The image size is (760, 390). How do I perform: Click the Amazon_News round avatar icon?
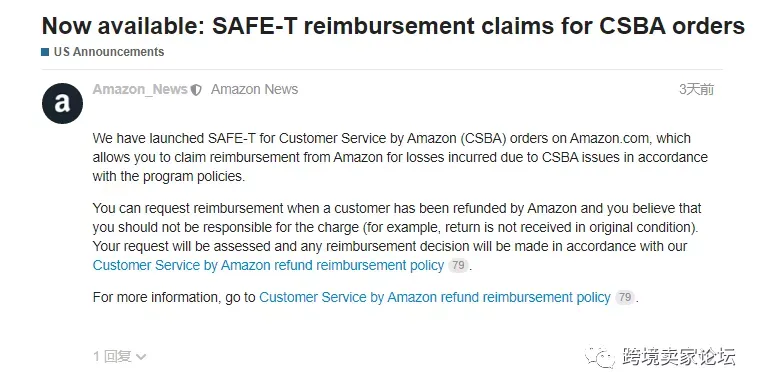coord(62,103)
